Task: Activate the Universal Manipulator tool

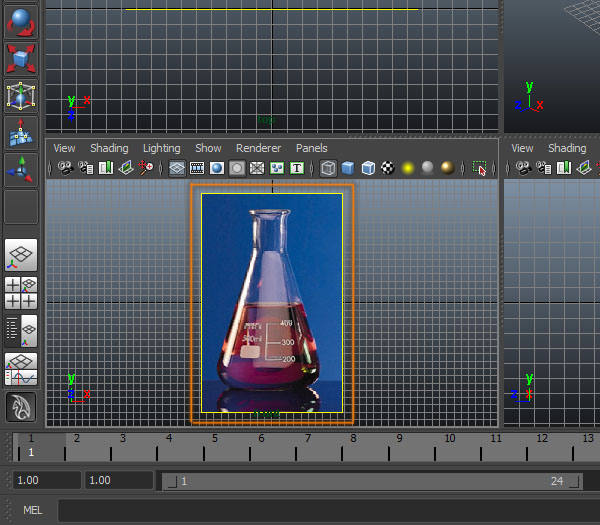Action: [x=21, y=95]
